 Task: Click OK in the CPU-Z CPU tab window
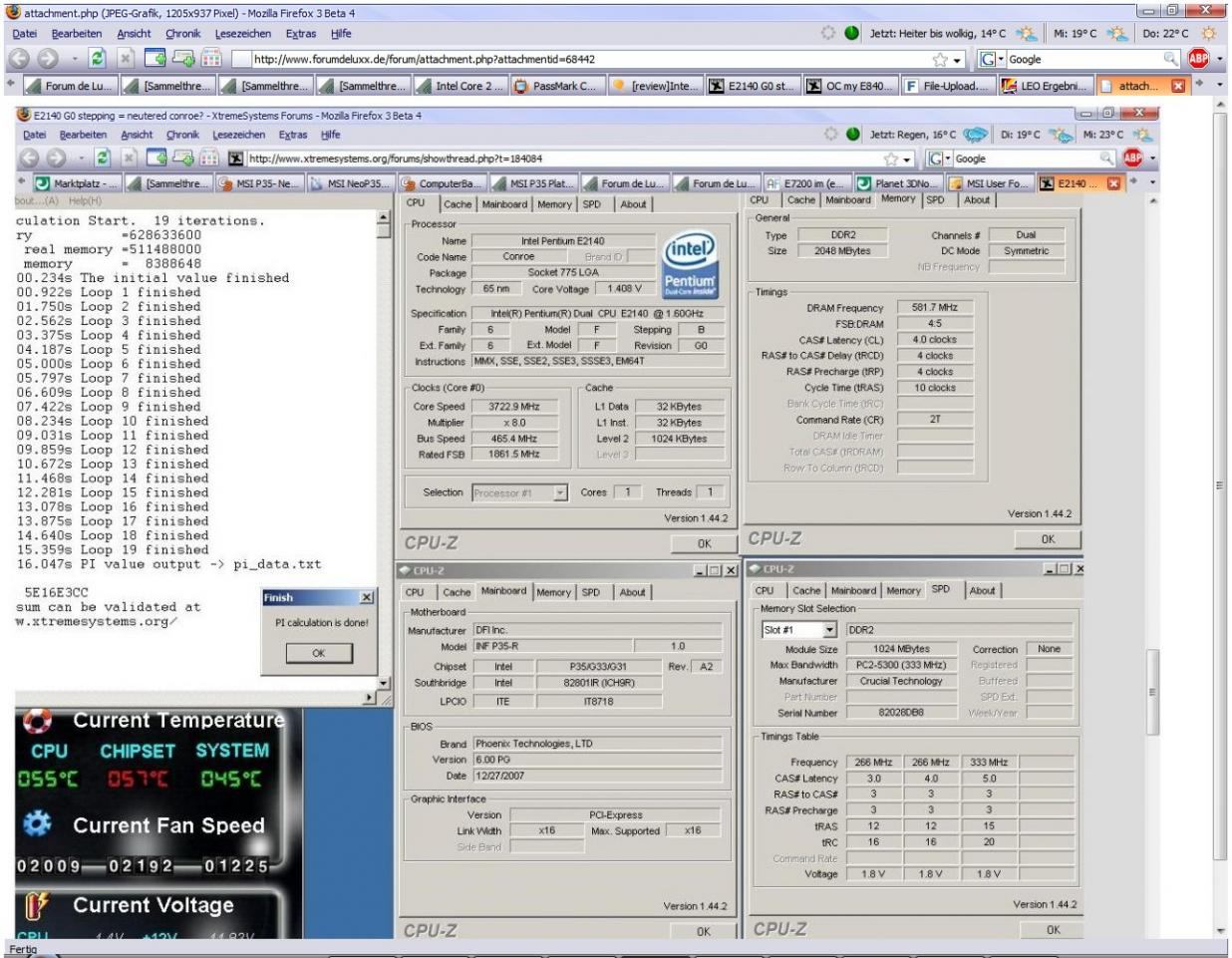tap(705, 544)
